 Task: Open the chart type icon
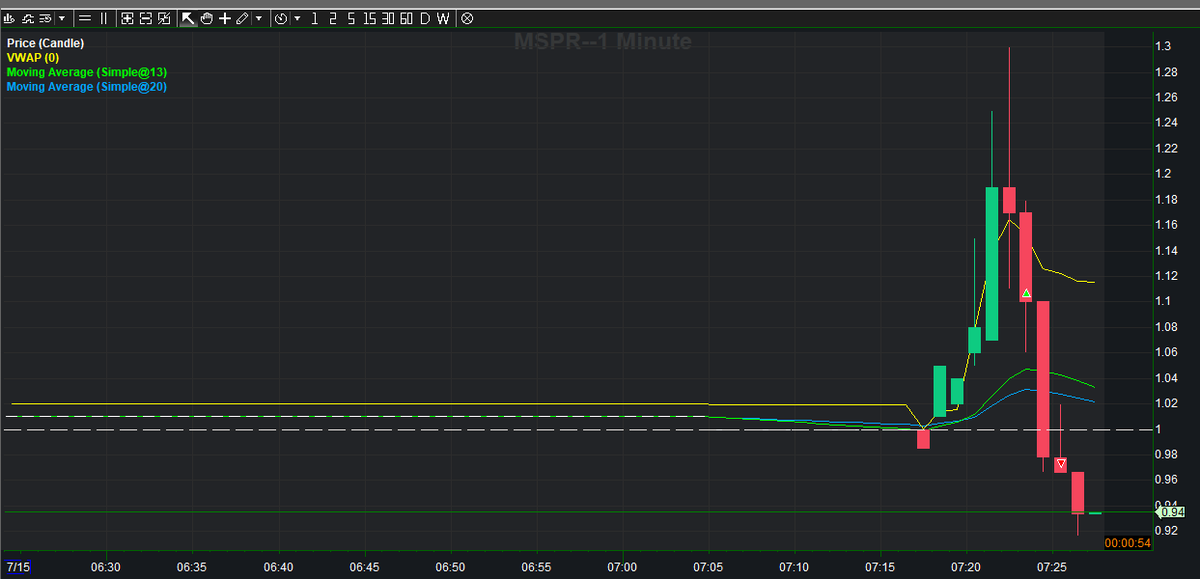(x=9, y=18)
